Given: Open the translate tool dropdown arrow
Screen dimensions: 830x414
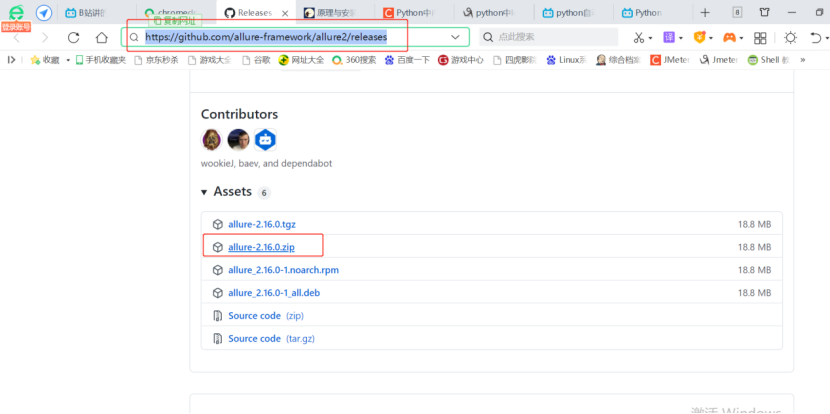Looking at the screenshot, I should pyautogui.click(x=681, y=38).
